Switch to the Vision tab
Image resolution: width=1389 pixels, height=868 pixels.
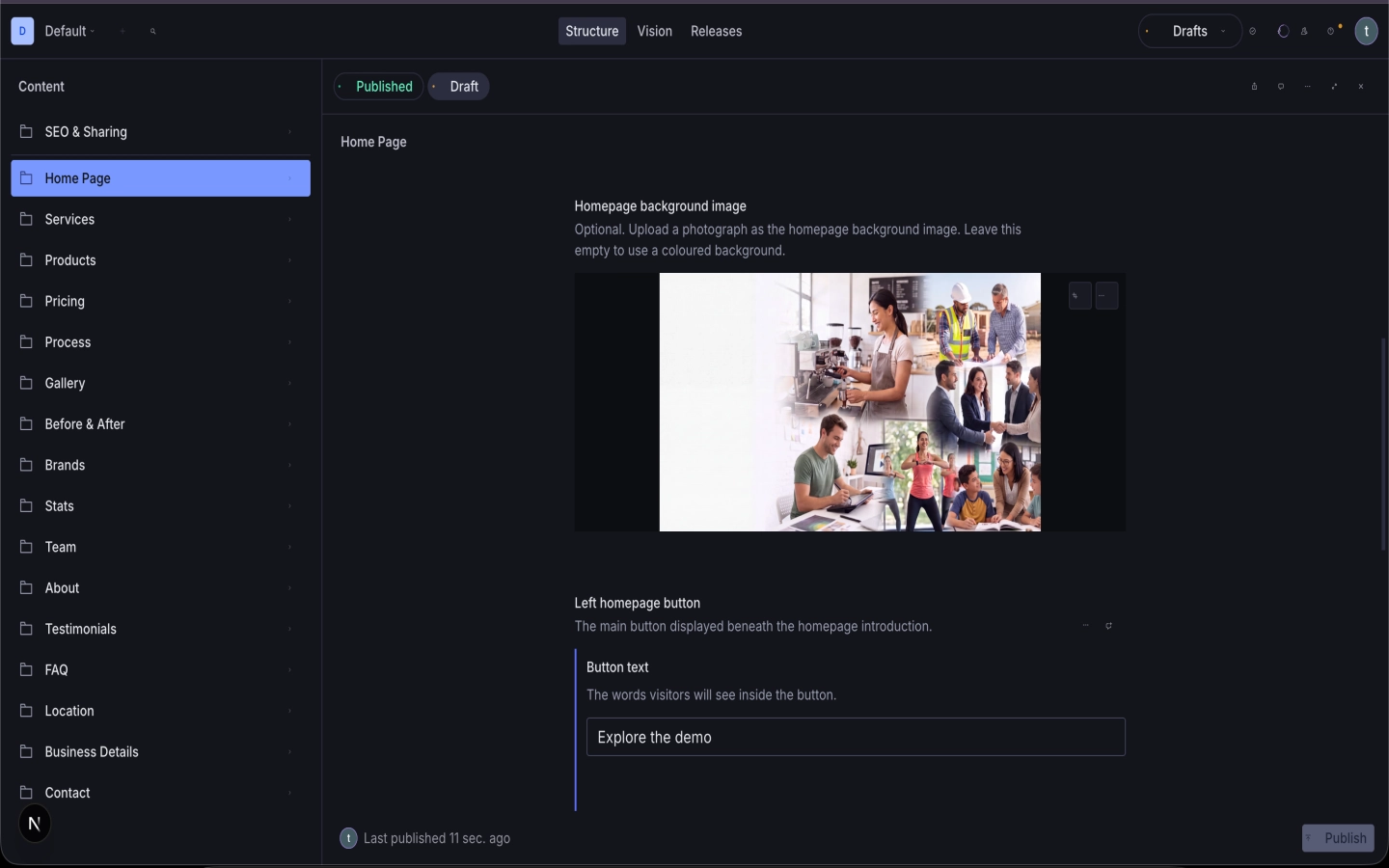coord(655,31)
